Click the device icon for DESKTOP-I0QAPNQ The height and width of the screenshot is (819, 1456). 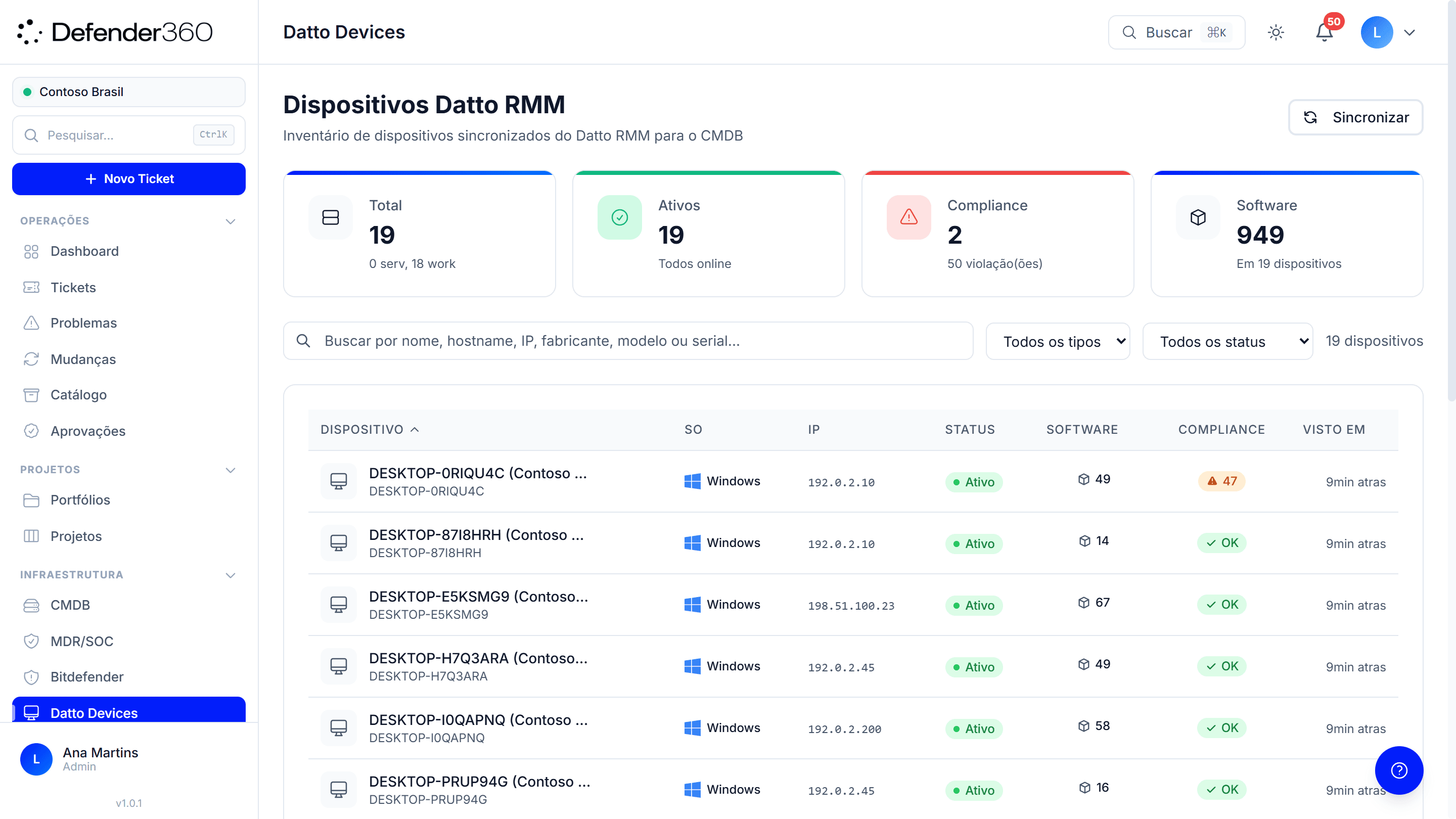339,727
